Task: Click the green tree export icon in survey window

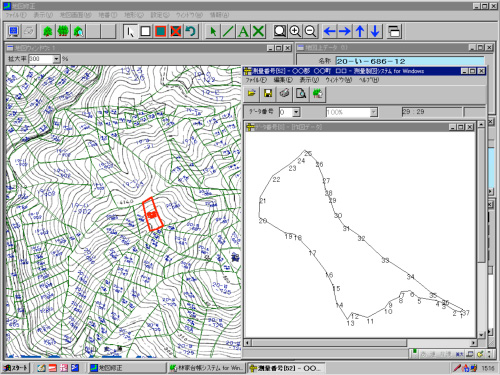Action: [x=318, y=93]
